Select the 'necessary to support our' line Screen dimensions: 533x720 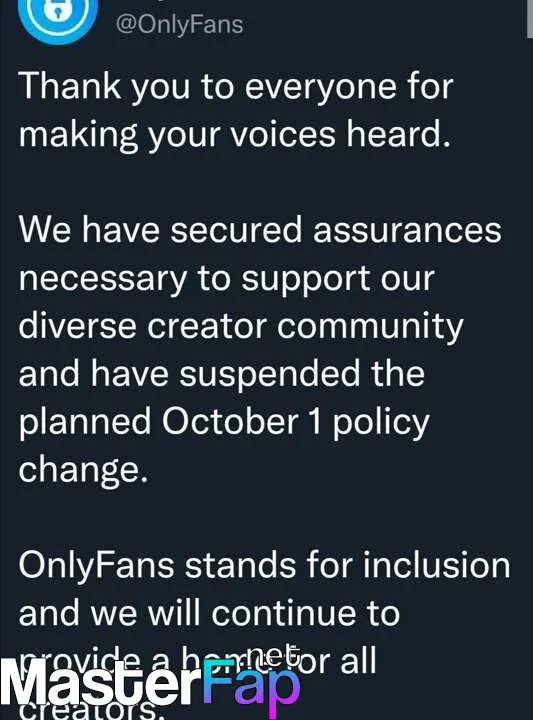click(x=226, y=278)
